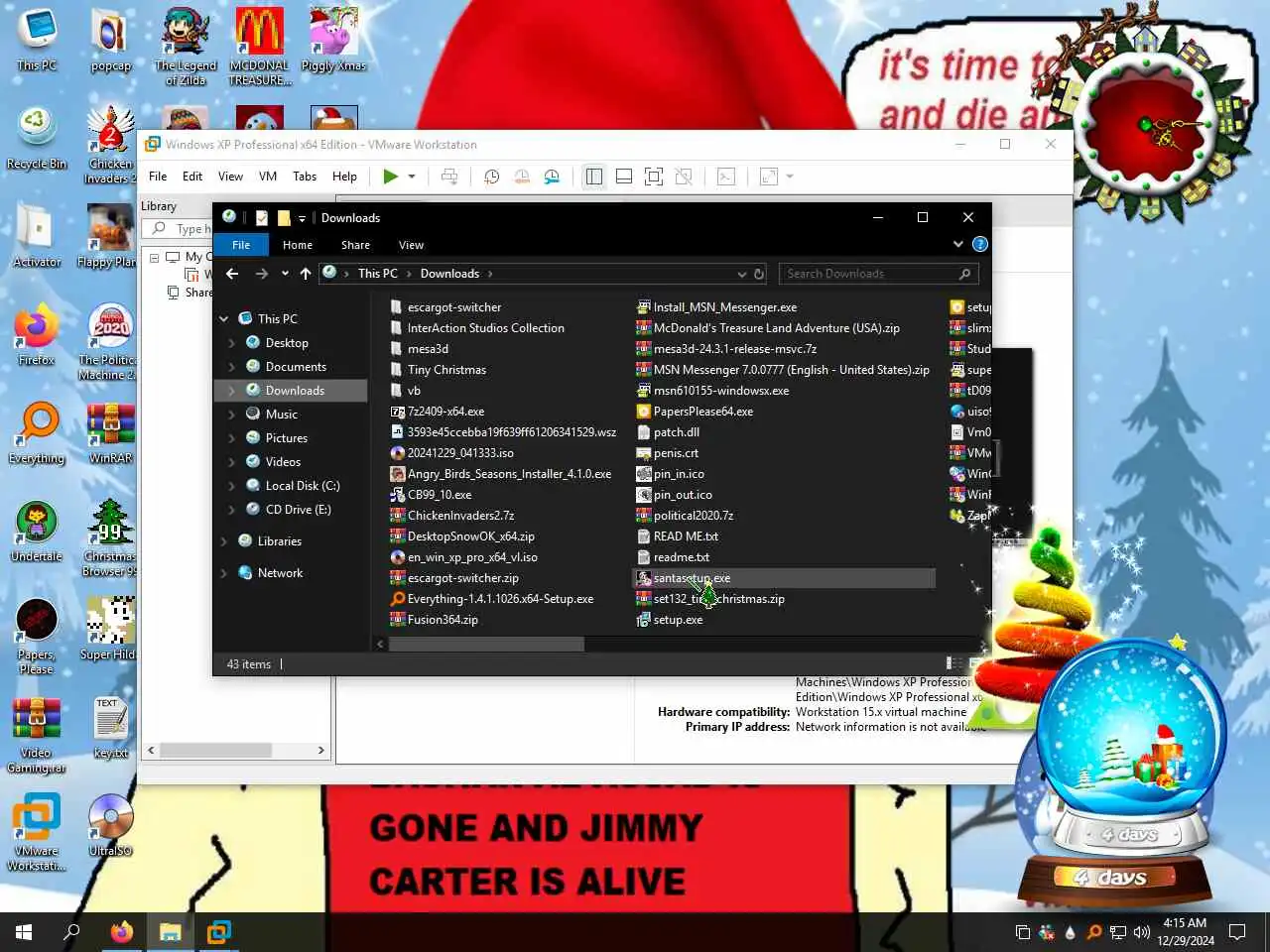The width and height of the screenshot is (1270, 952).
Task: Collapse the My Computer node in VMware Library
Action: [155, 257]
